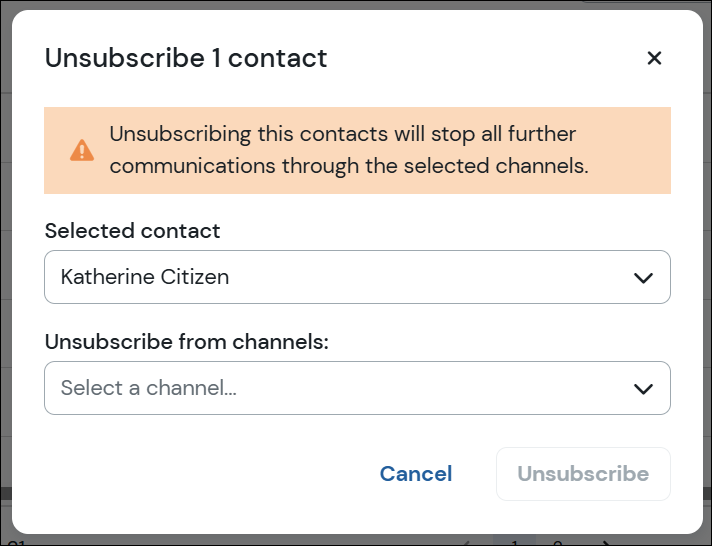Click the Unsubscribe from channels label
Viewport: 712px width, 546px height.
point(187,342)
